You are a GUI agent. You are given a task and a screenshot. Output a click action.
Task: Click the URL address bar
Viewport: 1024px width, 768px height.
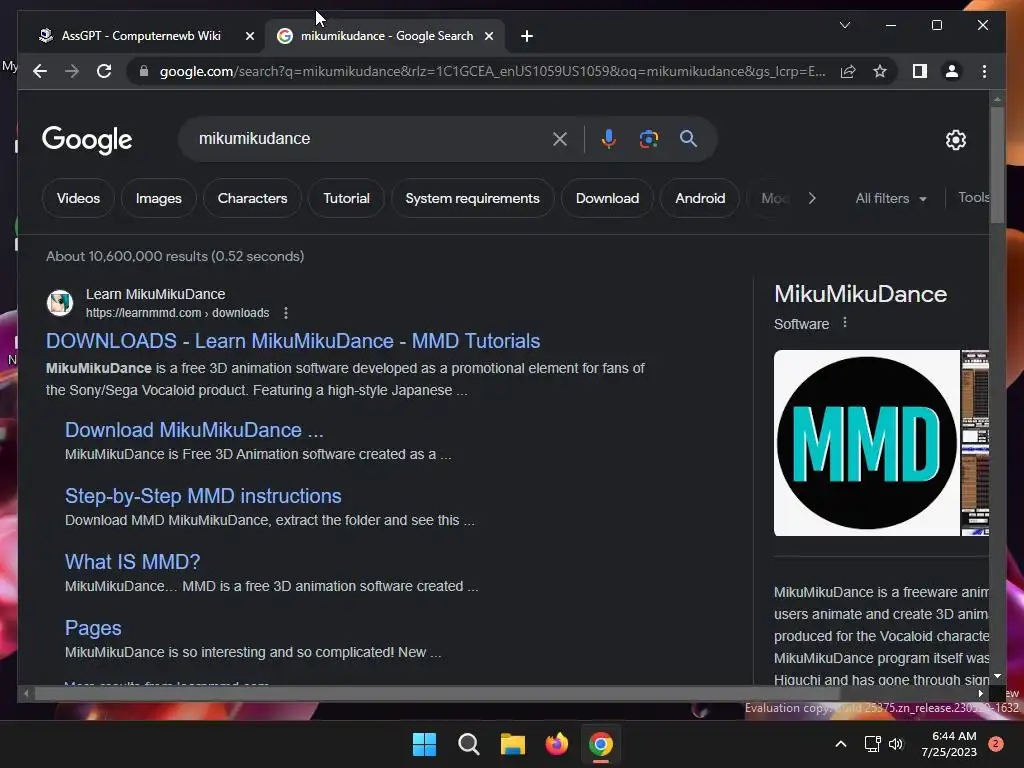tap(492, 71)
